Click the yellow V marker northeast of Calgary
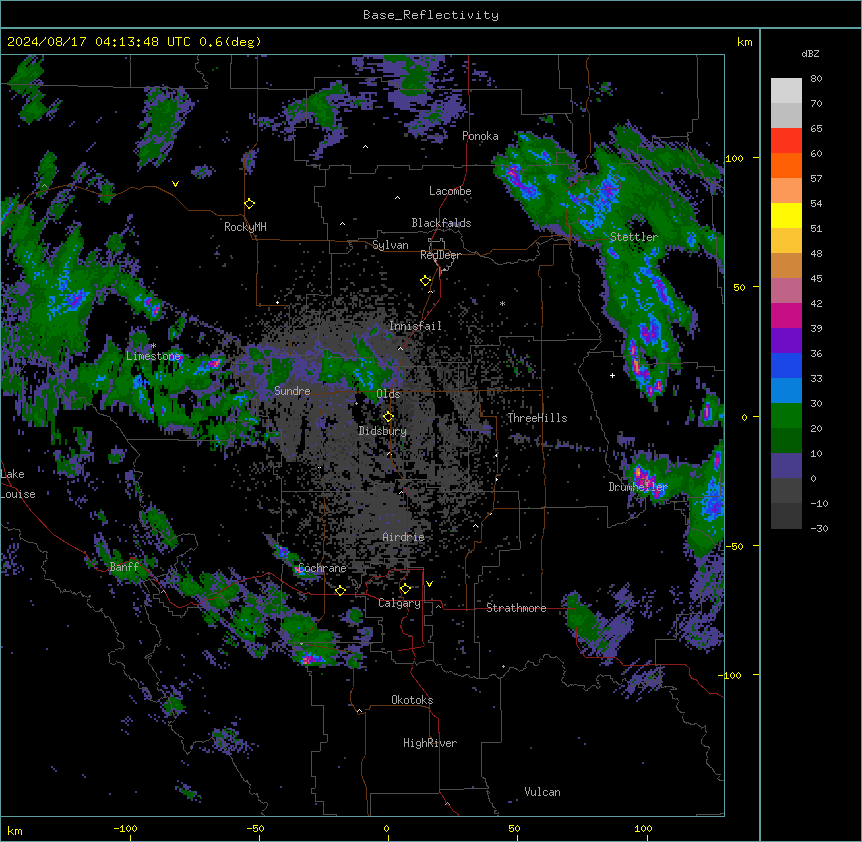Image resolution: width=862 pixels, height=842 pixels. [429, 584]
